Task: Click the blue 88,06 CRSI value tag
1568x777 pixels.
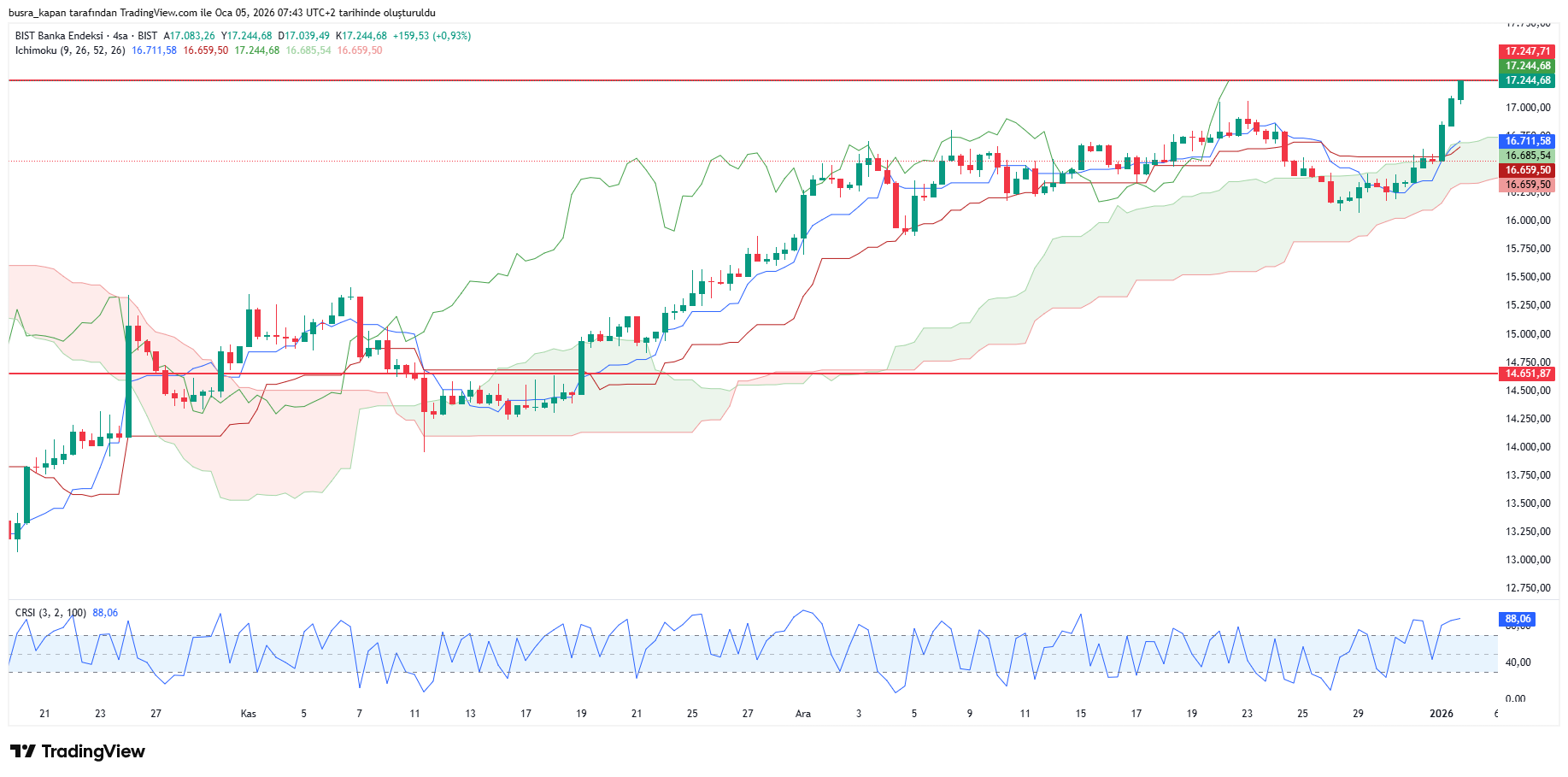Action: [x=1517, y=619]
